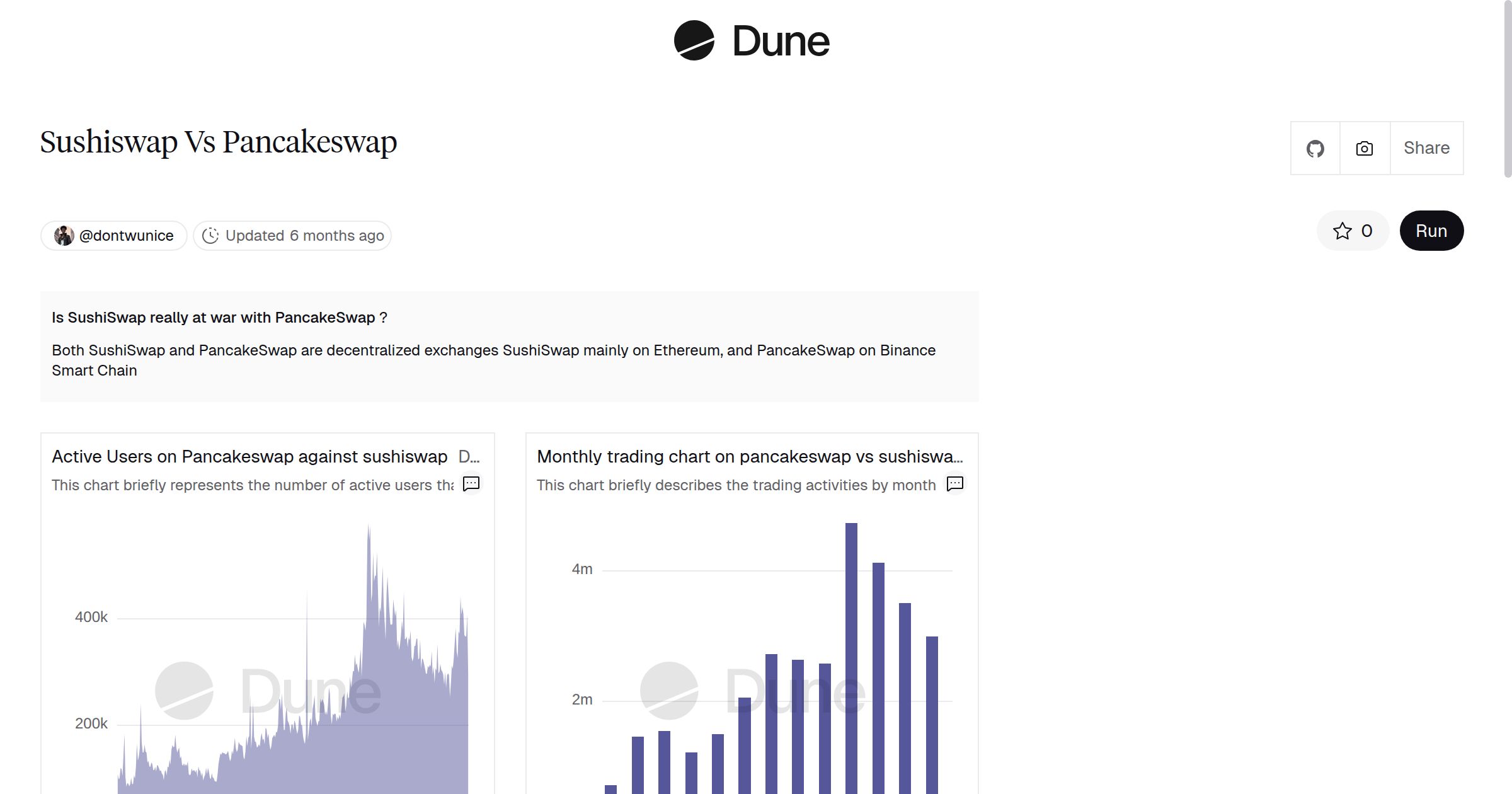Click the Dune wordmark text
The height and width of the screenshot is (794, 1512).
pos(781,42)
